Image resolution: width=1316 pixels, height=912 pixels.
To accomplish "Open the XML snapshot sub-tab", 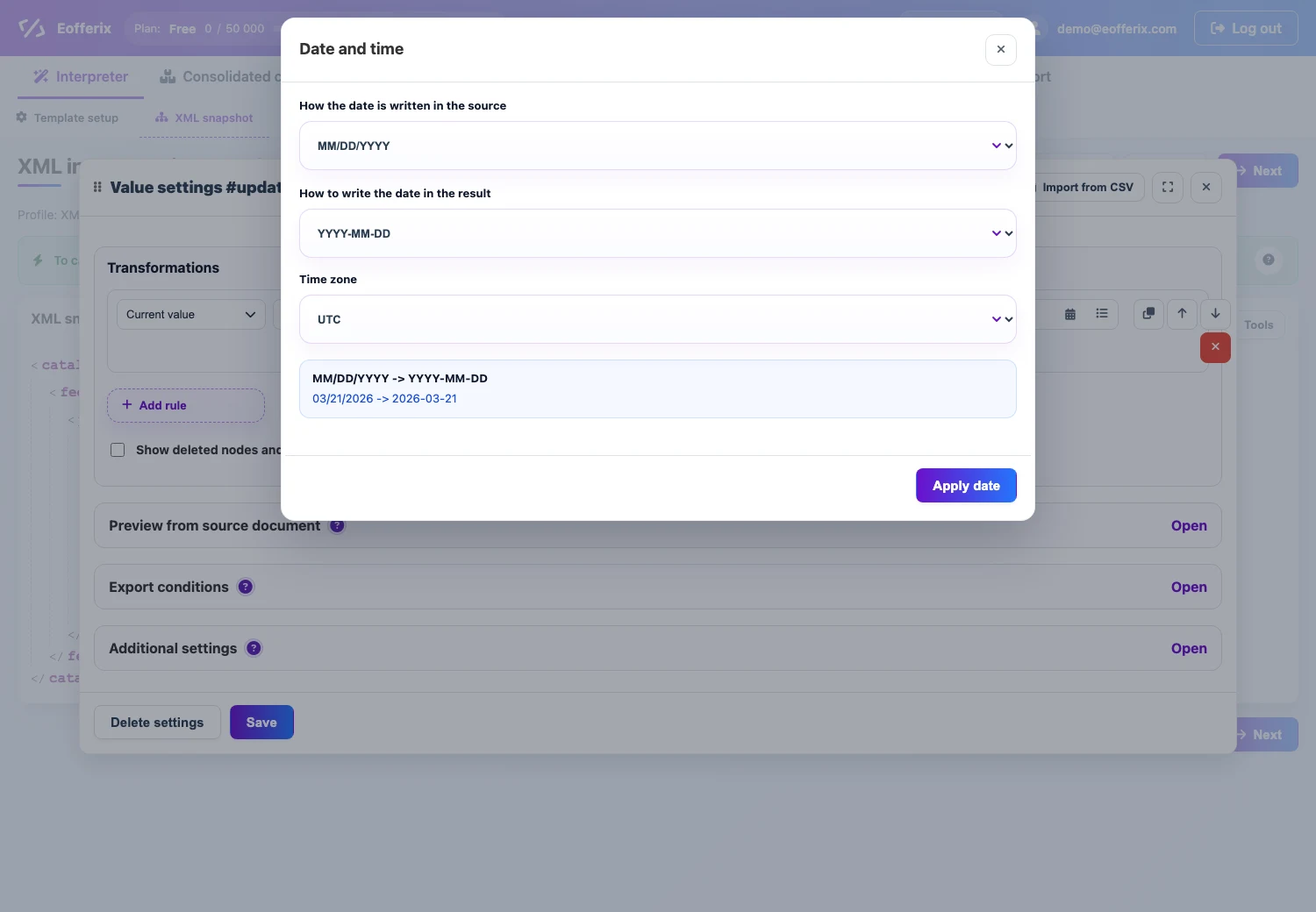I will (x=204, y=118).
